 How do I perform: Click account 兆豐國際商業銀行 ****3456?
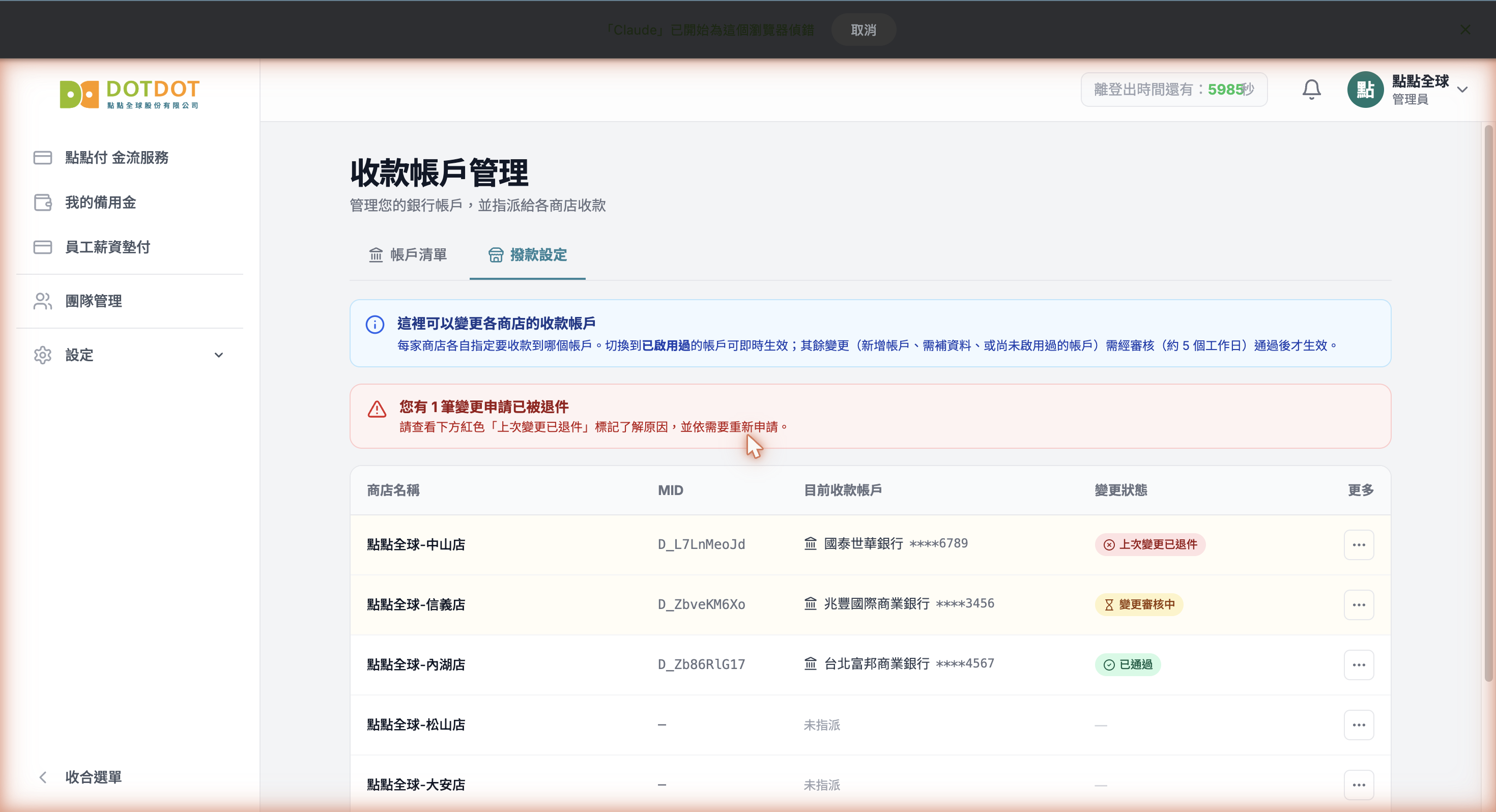[899, 603]
